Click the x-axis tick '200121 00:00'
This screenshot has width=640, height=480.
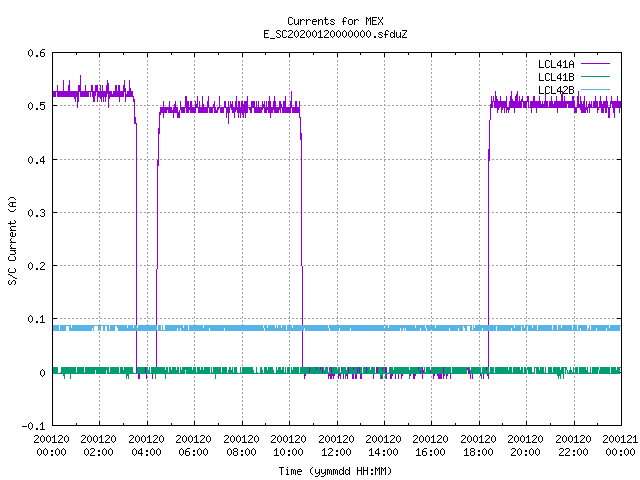(620, 446)
